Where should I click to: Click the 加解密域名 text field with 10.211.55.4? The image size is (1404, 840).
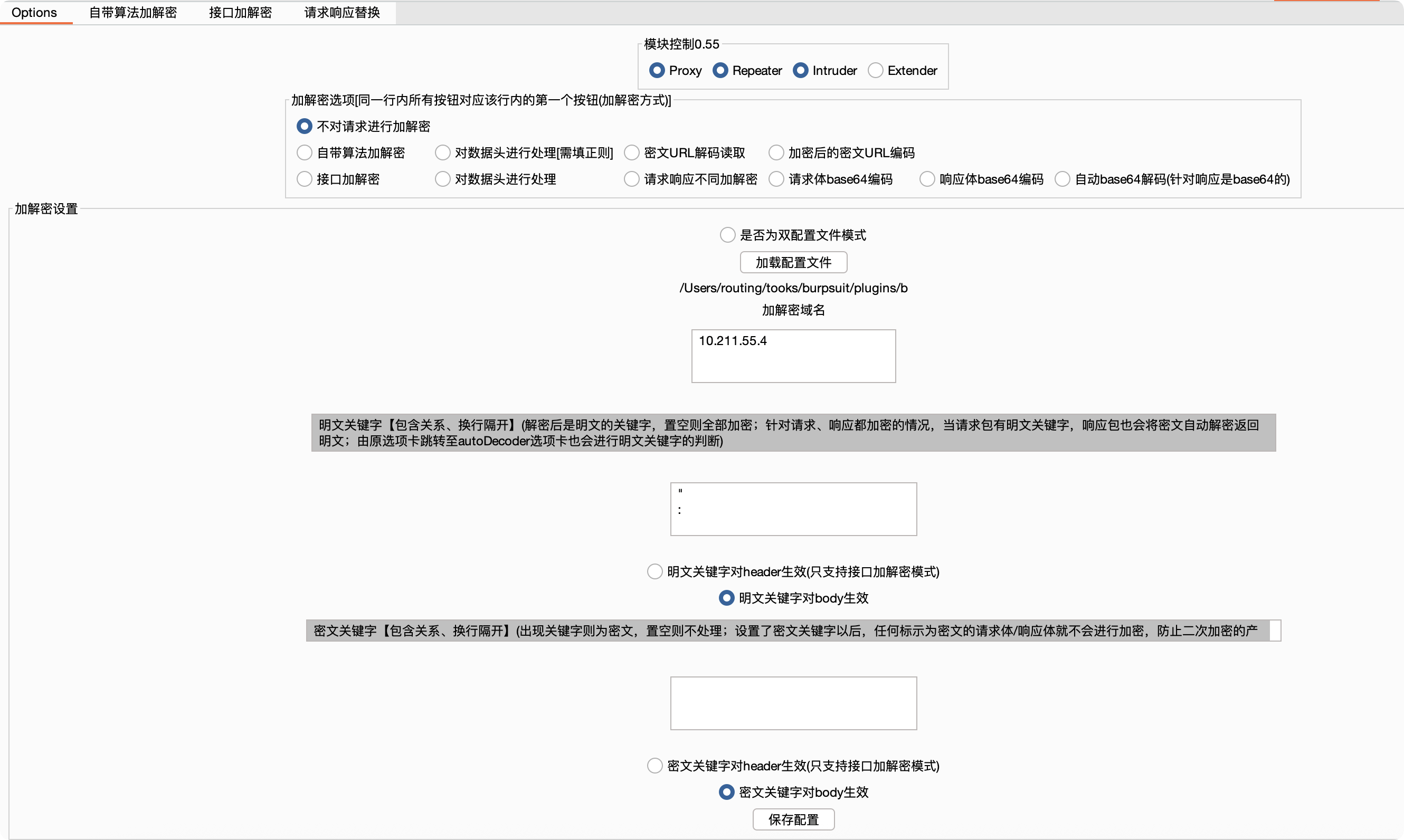[x=793, y=356]
